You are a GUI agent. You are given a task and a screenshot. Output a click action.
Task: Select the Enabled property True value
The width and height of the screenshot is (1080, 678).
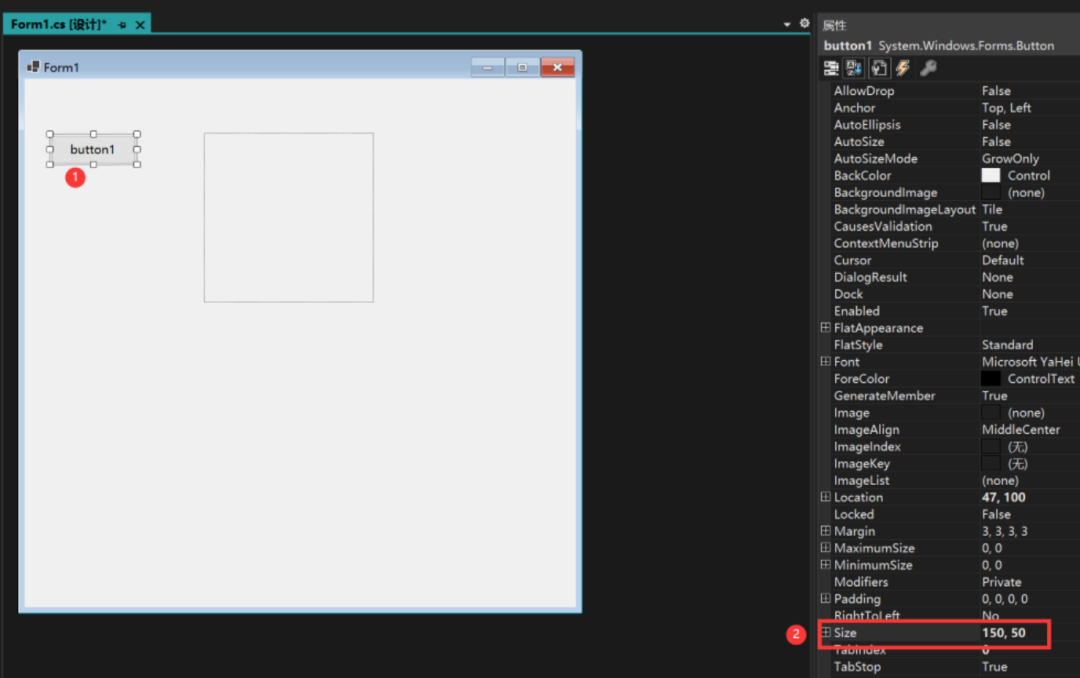[995, 311]
